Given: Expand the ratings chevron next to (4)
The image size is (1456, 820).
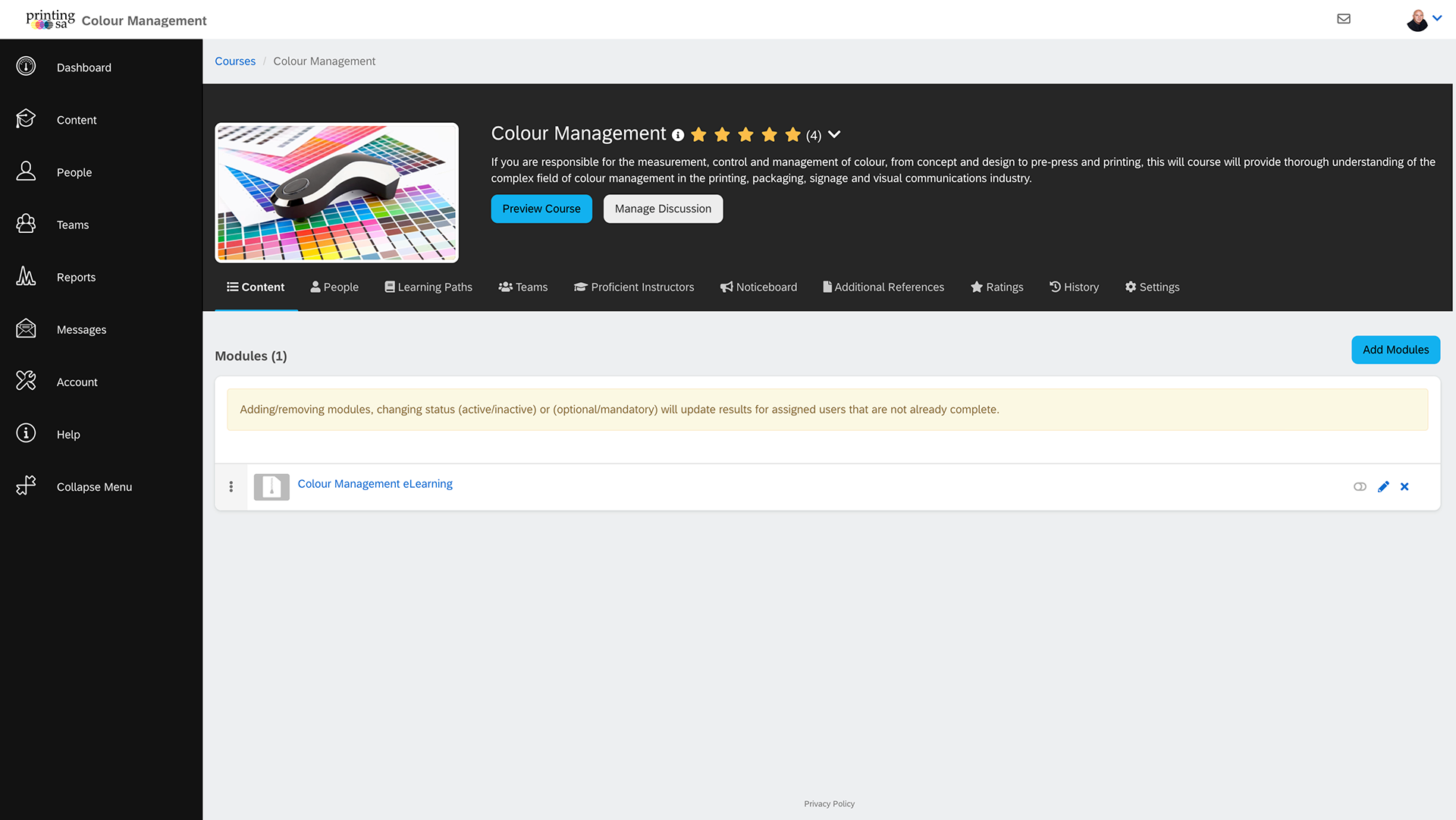Looking at the screenshot, I should coord(834,134).
